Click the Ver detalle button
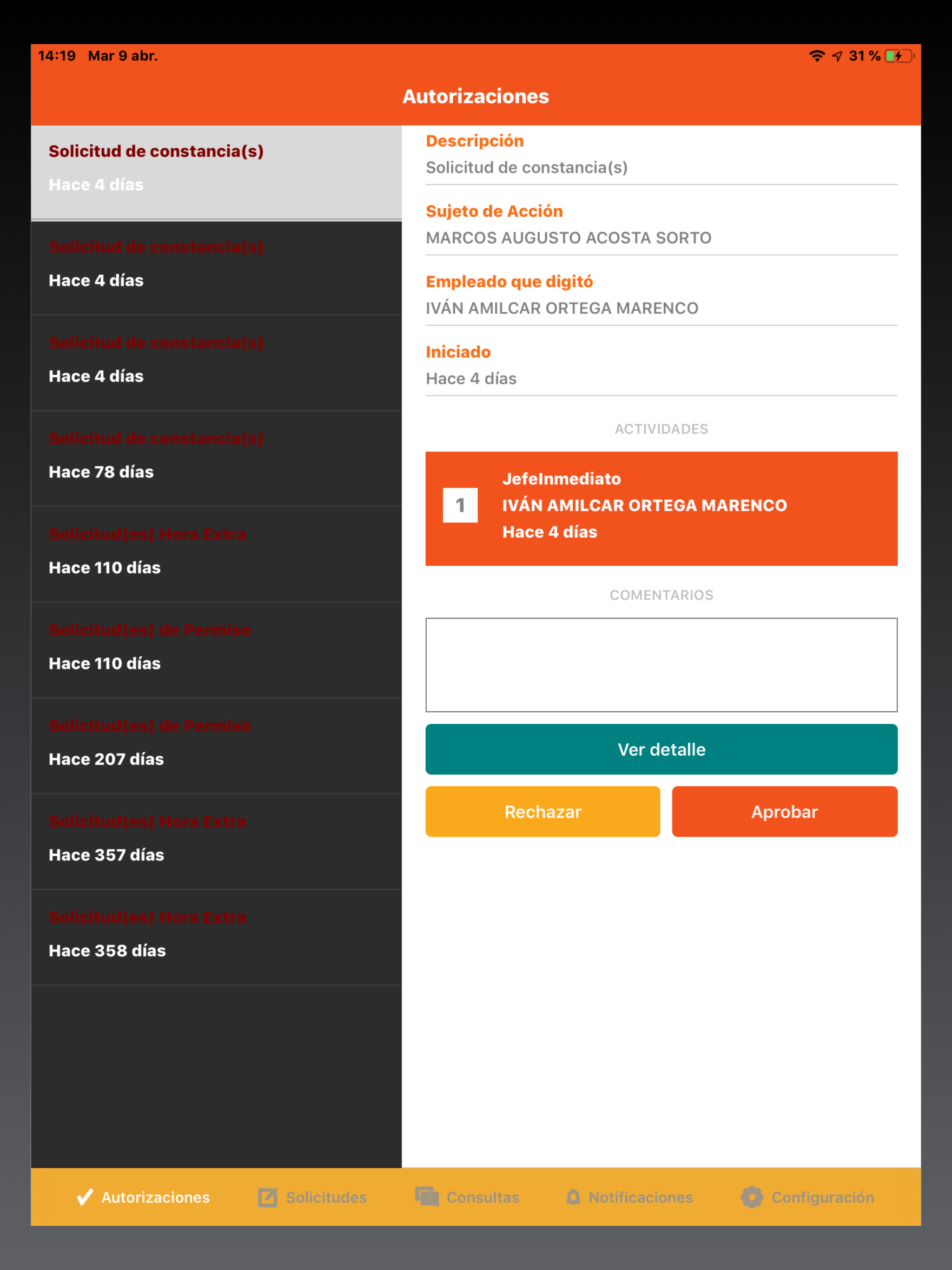Viewport: 952px width, 1270px height. coord(661,749)
